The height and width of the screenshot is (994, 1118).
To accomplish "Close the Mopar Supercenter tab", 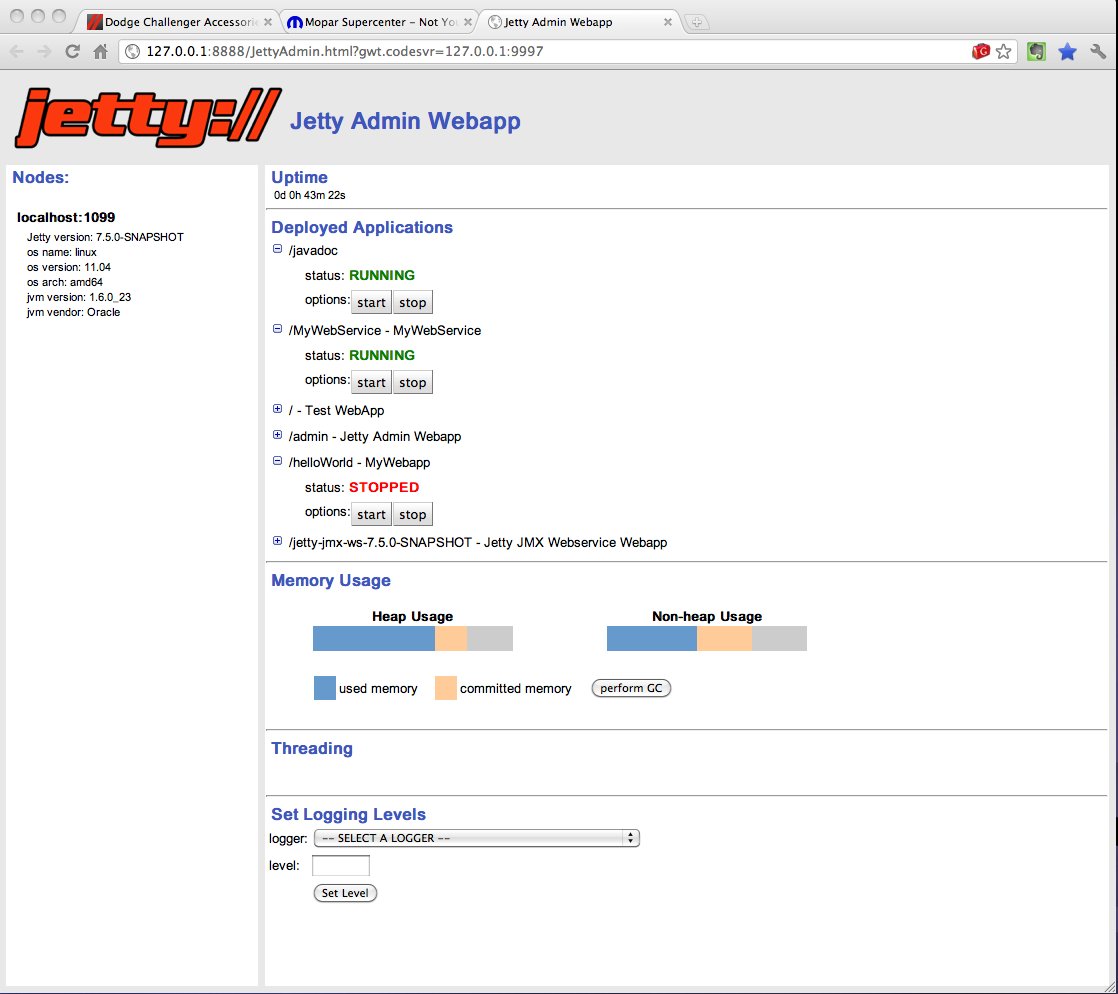I will click(468, 22).
